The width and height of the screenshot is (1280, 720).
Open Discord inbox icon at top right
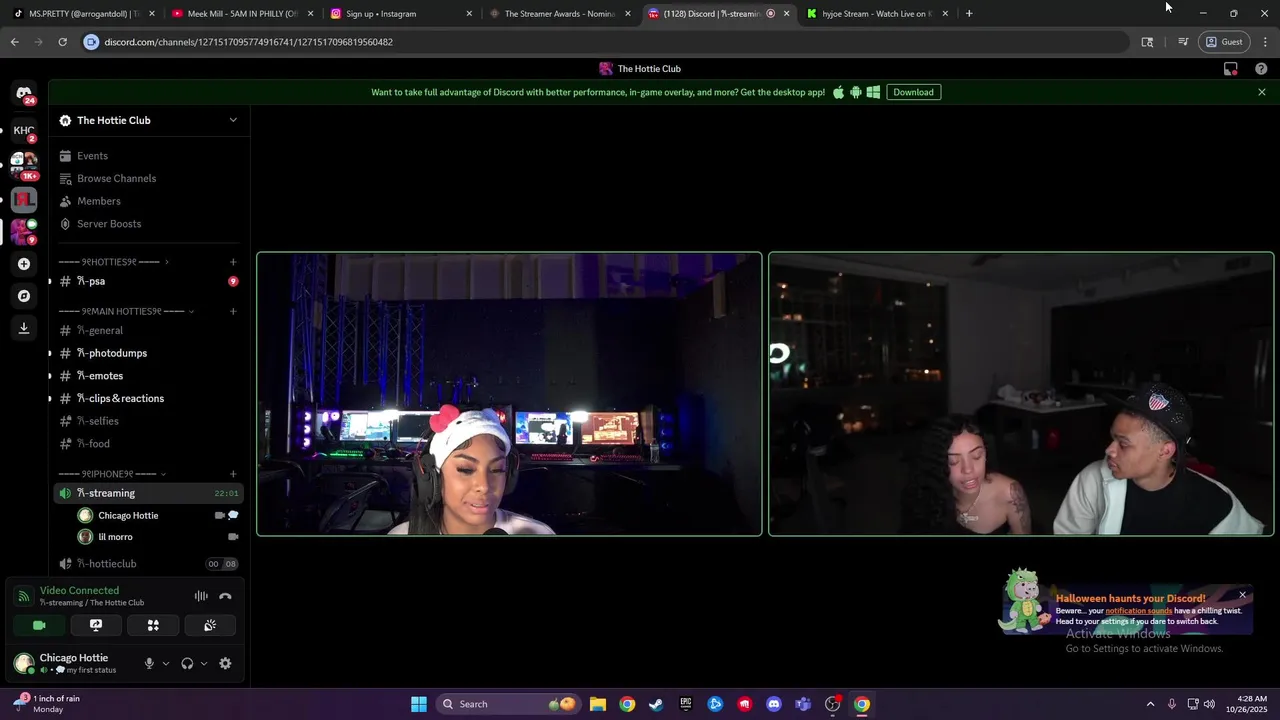(x=1231, y=69)
